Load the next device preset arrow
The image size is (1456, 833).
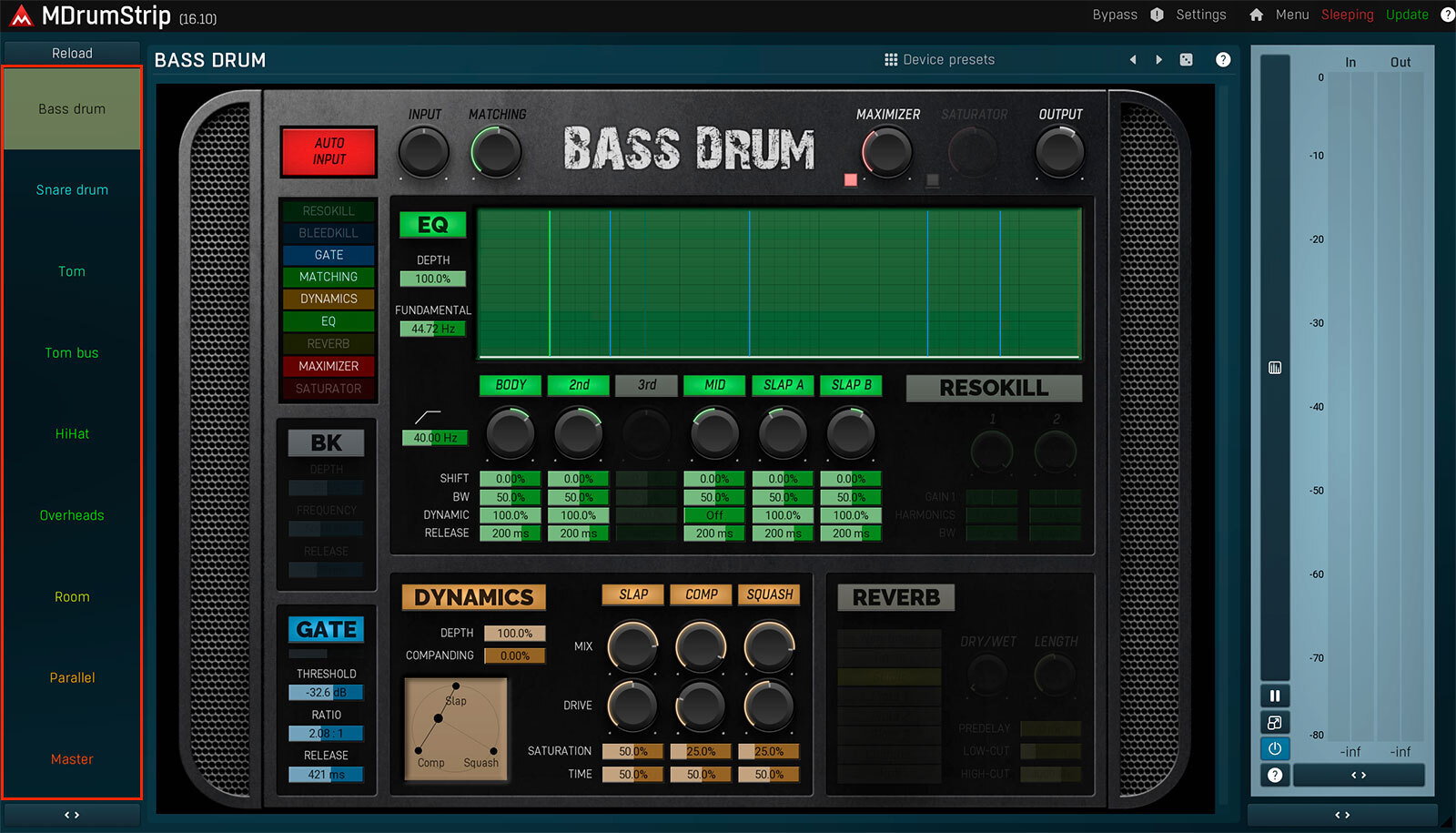coord(1158,60)
